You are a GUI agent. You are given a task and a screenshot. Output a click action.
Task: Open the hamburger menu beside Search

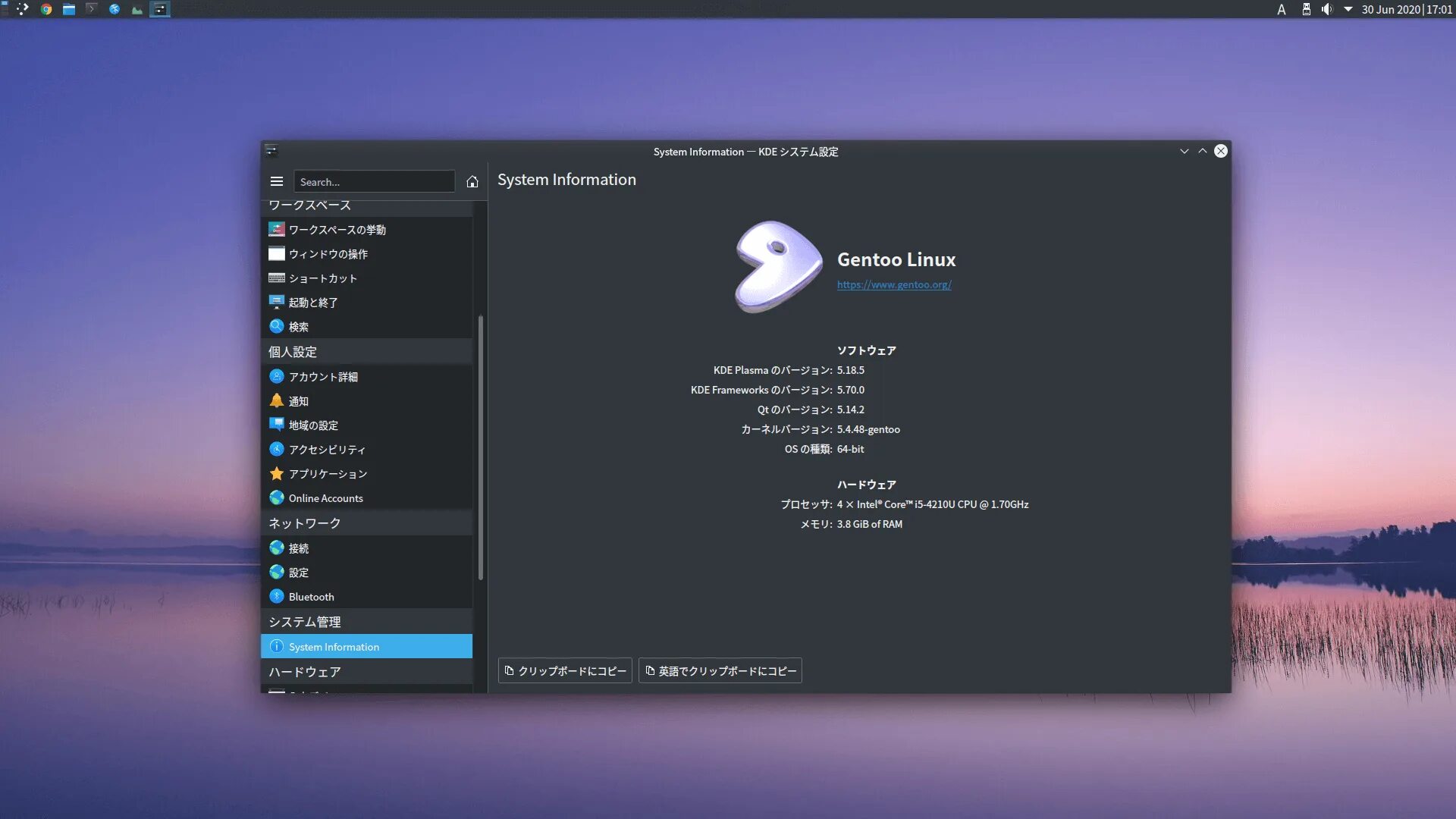click(x=276, y=182)
